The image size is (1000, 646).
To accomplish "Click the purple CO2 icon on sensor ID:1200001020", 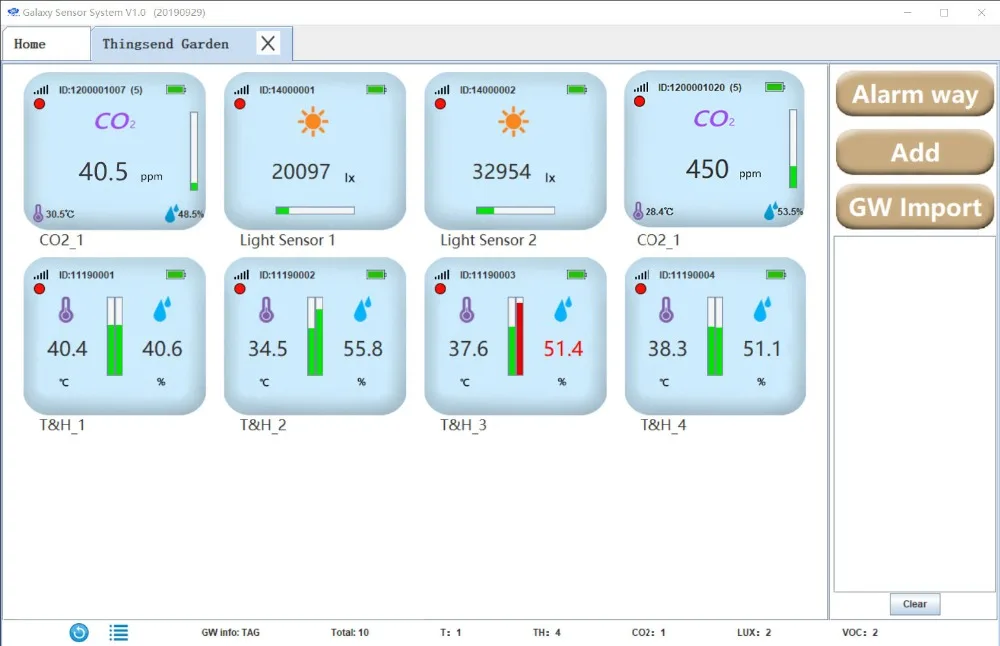I will pos(714,119).
